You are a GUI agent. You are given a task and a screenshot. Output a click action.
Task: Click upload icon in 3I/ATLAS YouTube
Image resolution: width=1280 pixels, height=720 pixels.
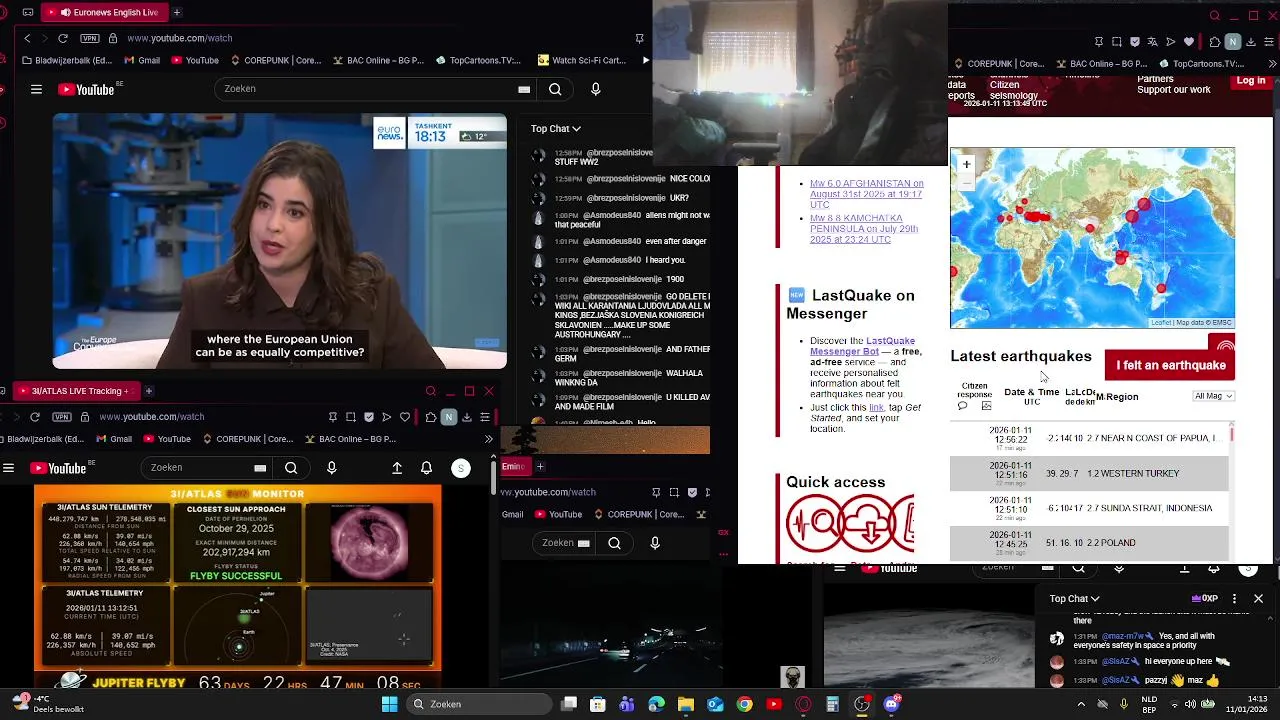[397, 468]
